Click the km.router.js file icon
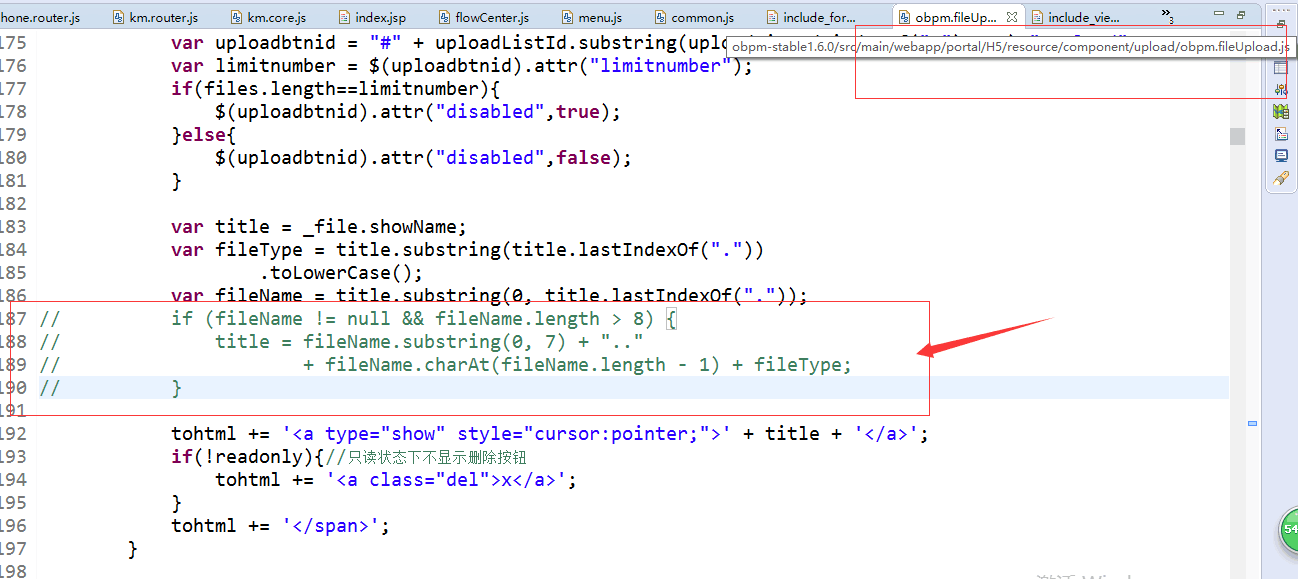1298x579 pixels. [118, 17]
